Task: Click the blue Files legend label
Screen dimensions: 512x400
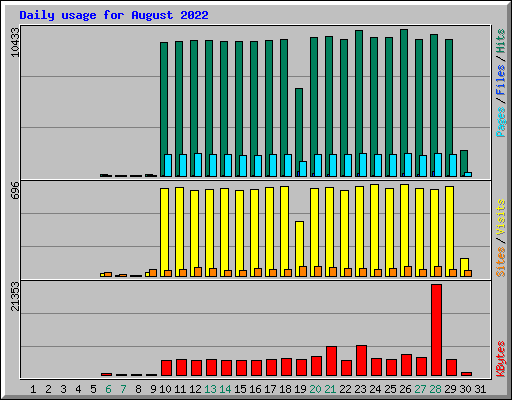Action: 500,80
